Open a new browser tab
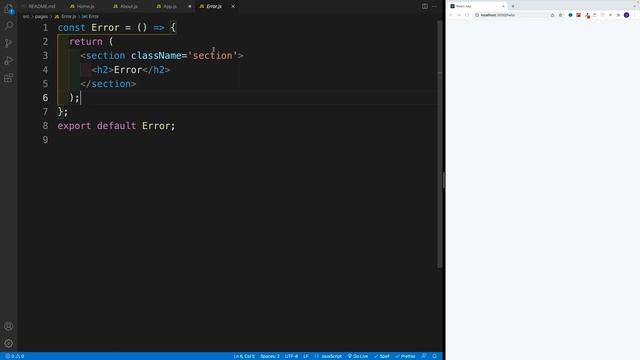640x360 pixels. pos(513,6)
